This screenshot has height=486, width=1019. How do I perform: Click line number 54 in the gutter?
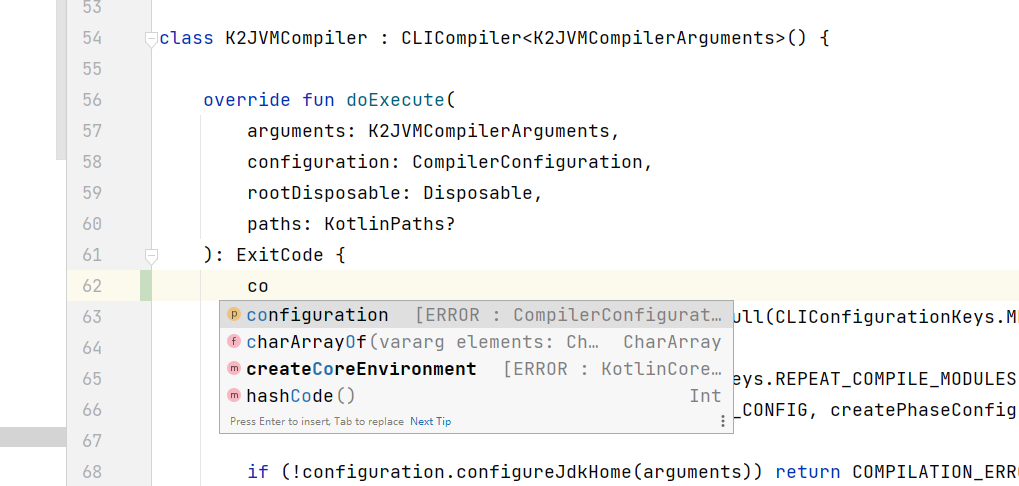92,38
